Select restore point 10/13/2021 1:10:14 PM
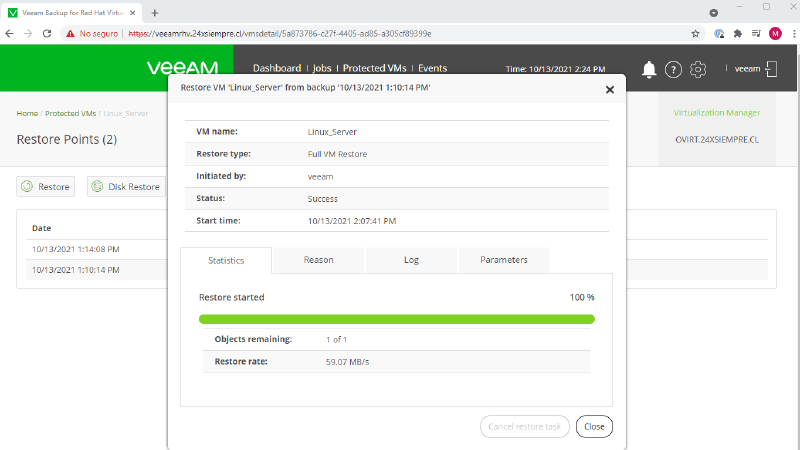Viewport: 800px width, 450px height. click(76, 270)
